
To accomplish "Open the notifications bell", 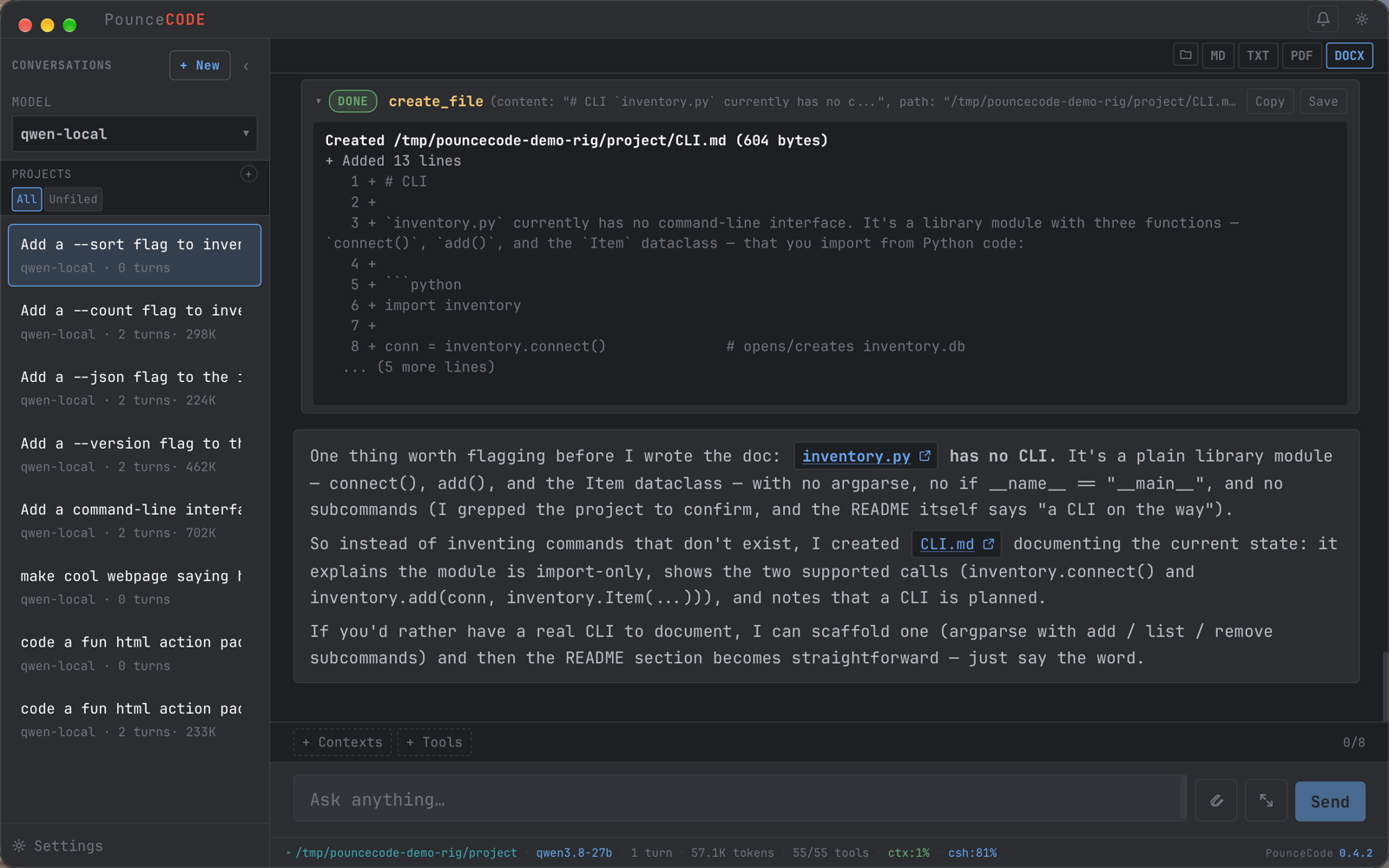I will tap(1323, 19).
